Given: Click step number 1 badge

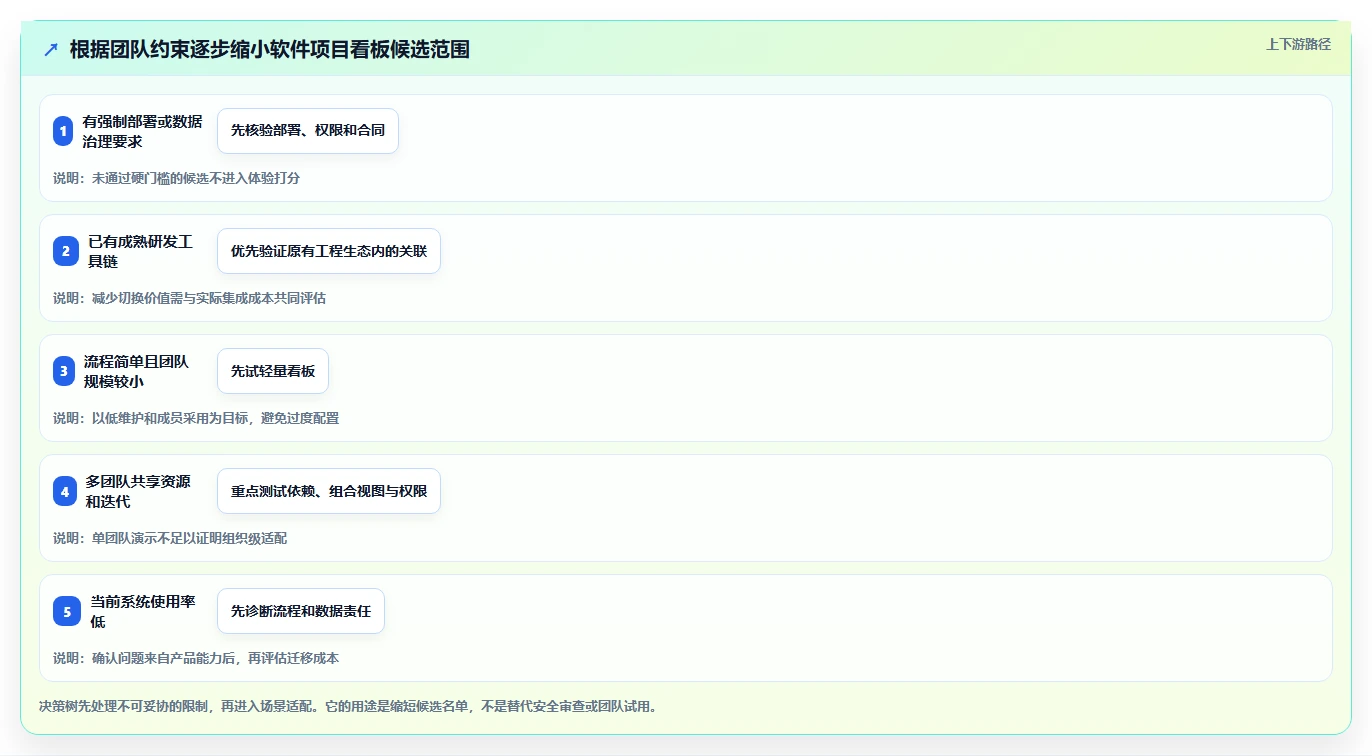Looking at the screenshot, I should [63, 131].
